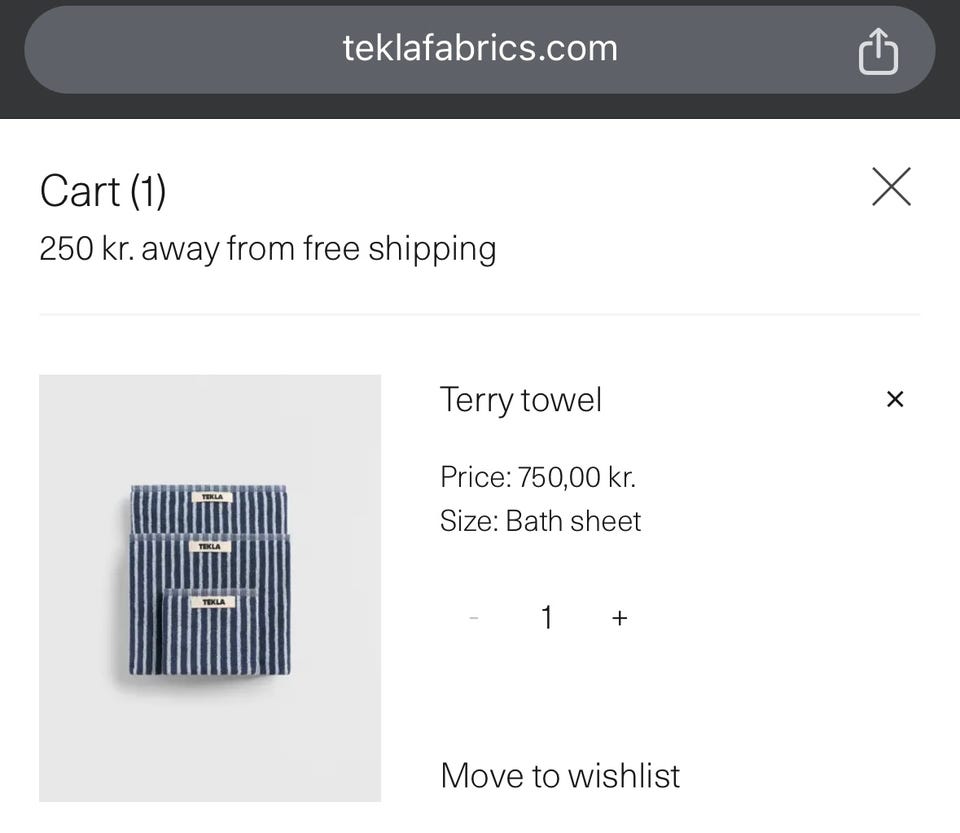Decrease quantity with the minus button
Image resolution: width=960 pixels, height=833 pixels.
(x=474, y=618)
